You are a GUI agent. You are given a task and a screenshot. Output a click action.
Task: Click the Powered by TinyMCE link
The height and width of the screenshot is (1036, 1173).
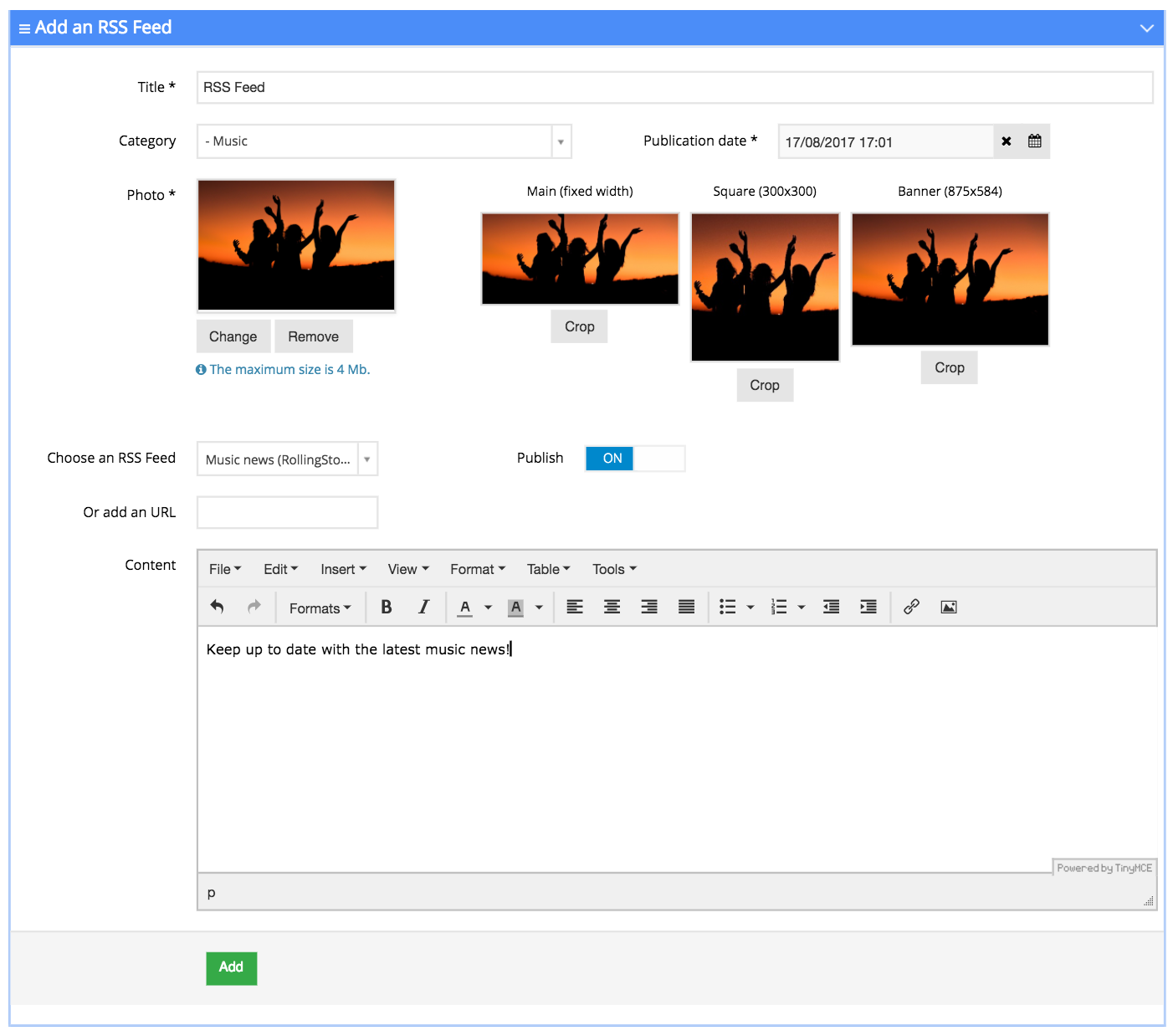1104,869
